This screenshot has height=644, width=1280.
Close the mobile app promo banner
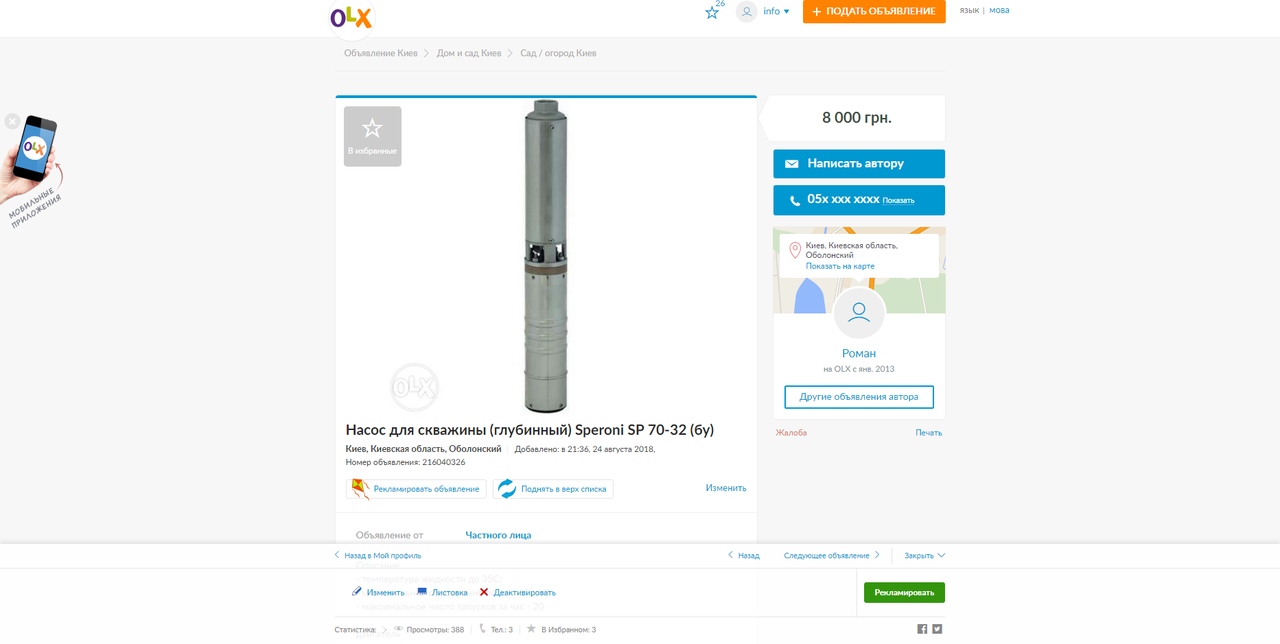click(x=12, y=121)
